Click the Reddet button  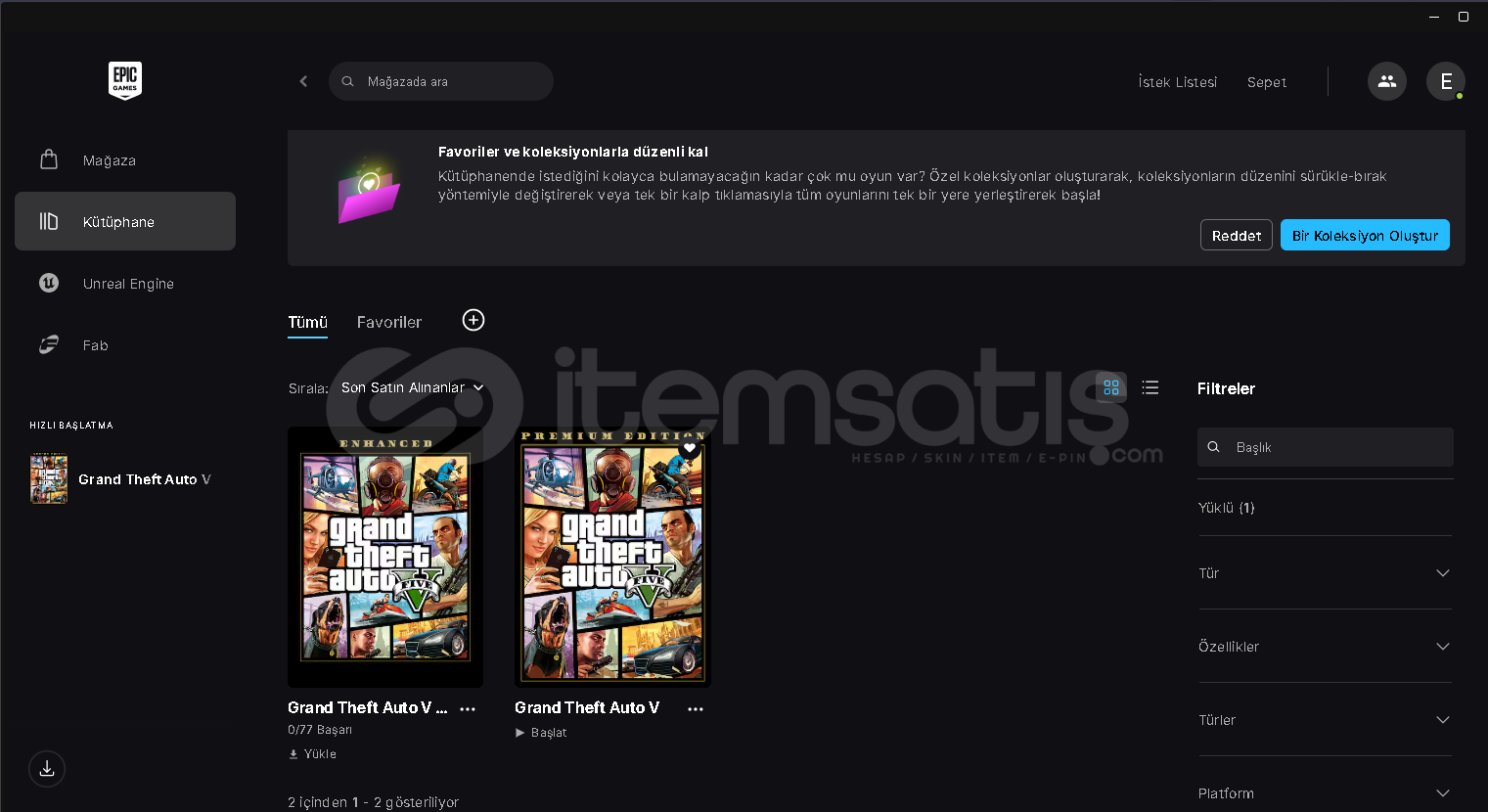coord(1237,235)
